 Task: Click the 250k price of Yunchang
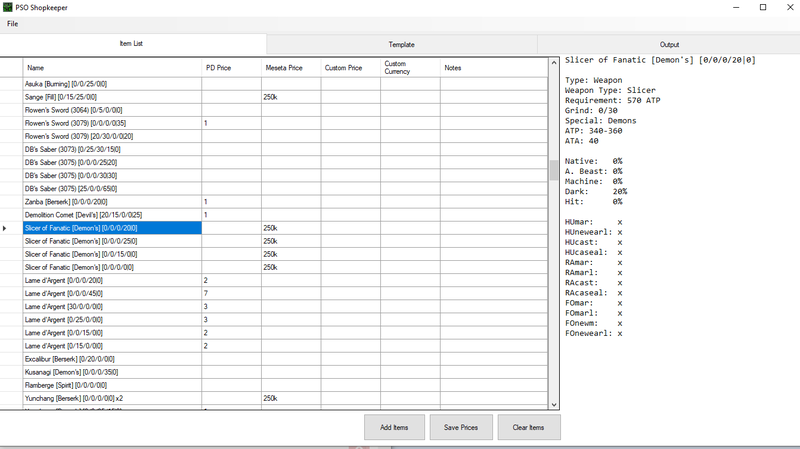pyautogui.click(x=291, y=398)
